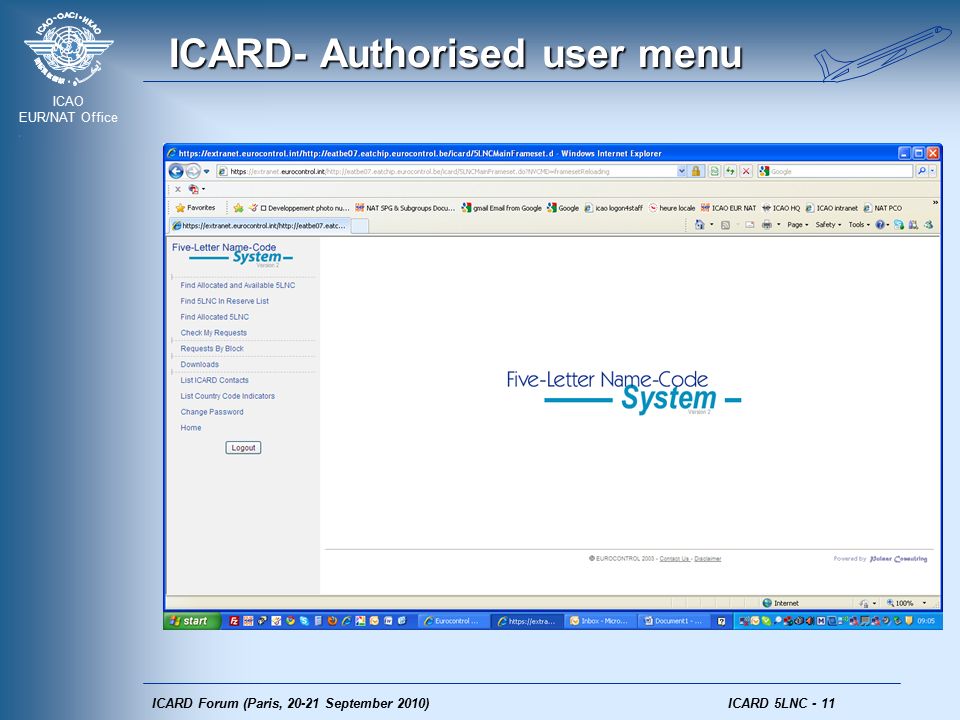Open the 'heure locale' favorite
The height and width of the screenshot is (720, 960).
[672, 208]
